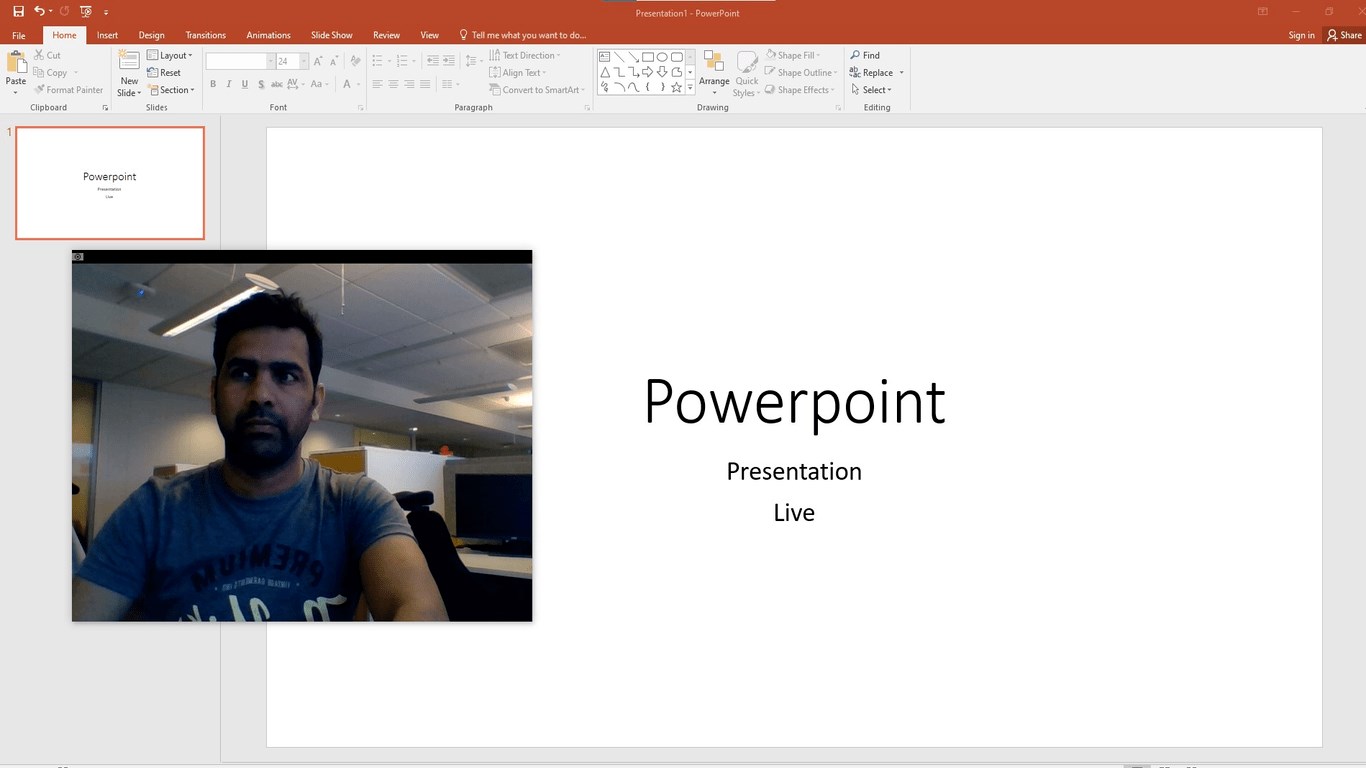The image size is (1366, 768).
Task: Click the Save icon in quick access toolbar
Action: [18, 11]
